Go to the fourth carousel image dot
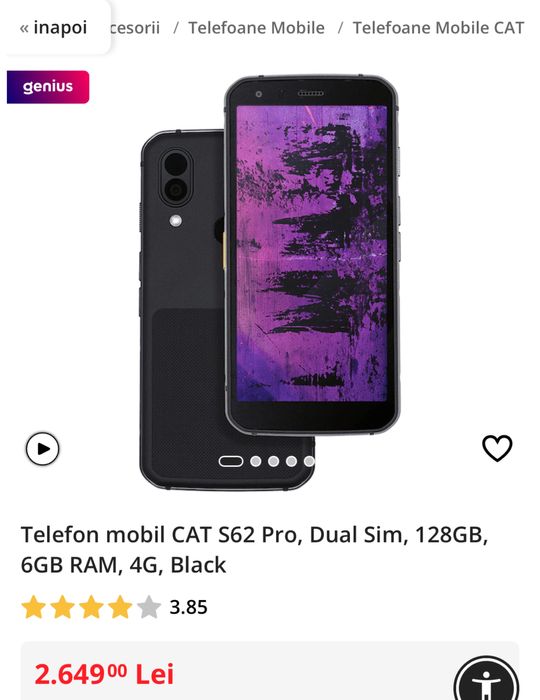The width and height of the screenshot is (540, 700). tap(291, 461)
